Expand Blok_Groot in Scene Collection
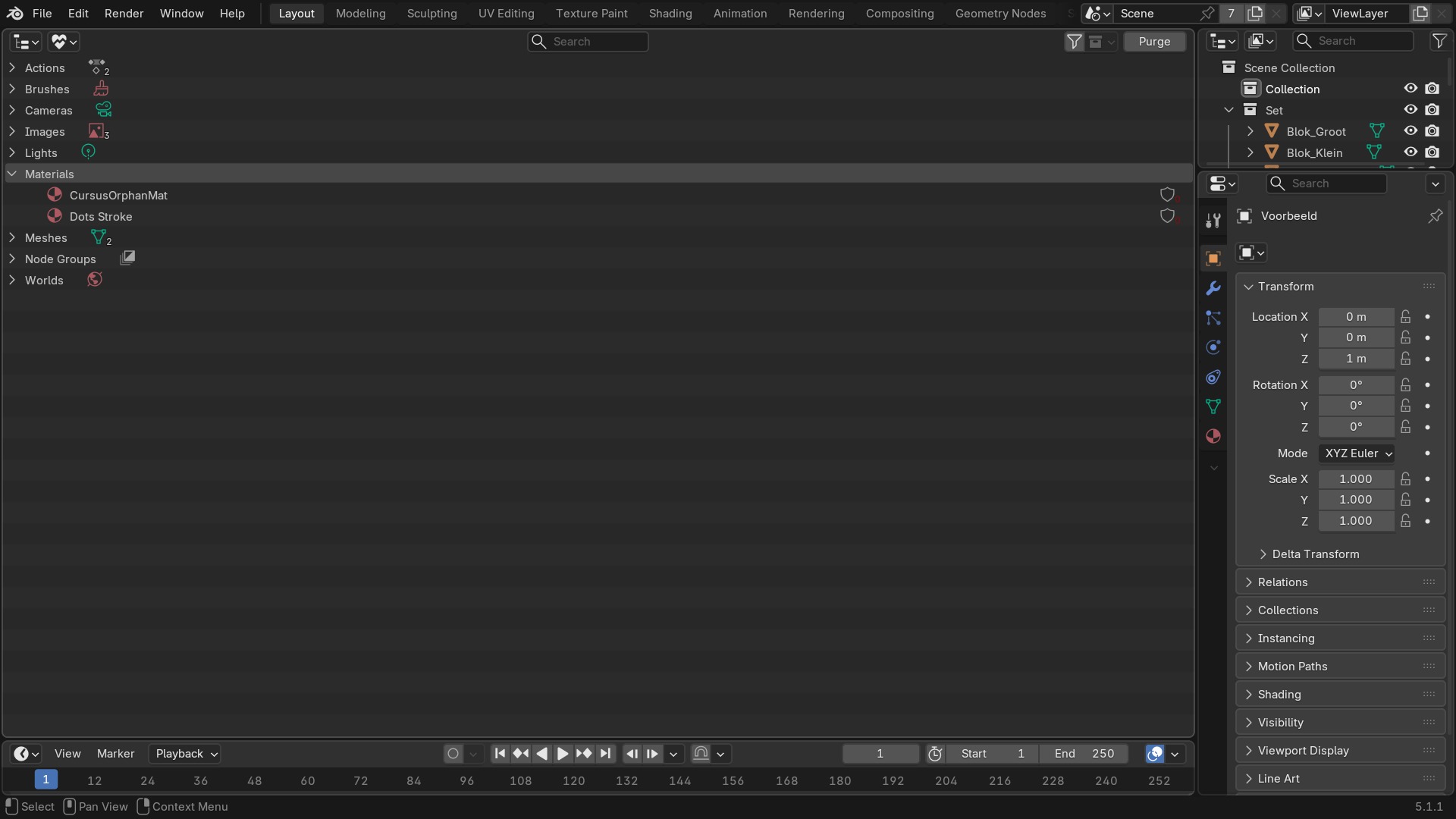1456x819 pixels. (x=1250, y=131)
